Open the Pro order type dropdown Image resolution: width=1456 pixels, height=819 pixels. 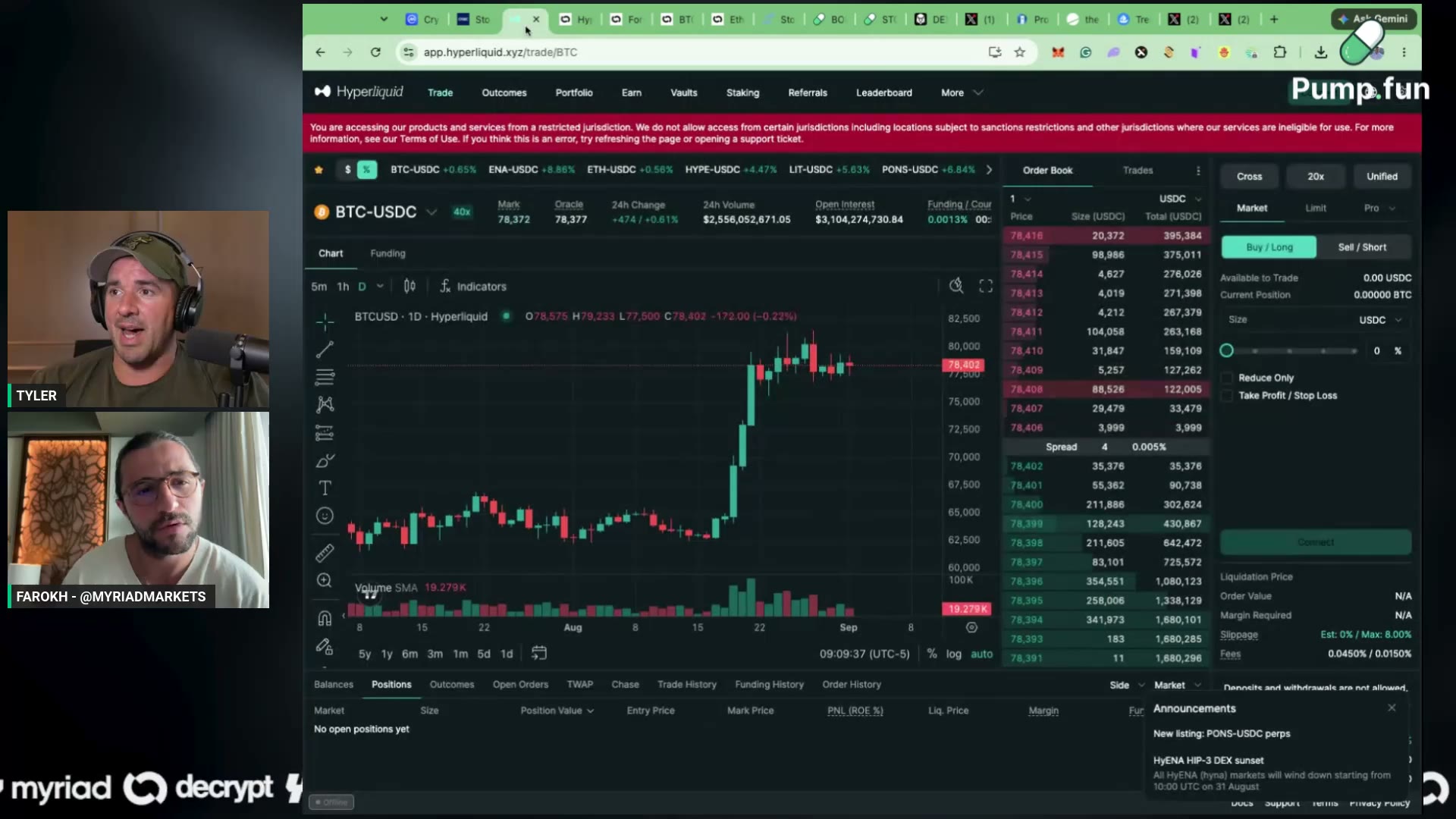tap(1379, 208)
